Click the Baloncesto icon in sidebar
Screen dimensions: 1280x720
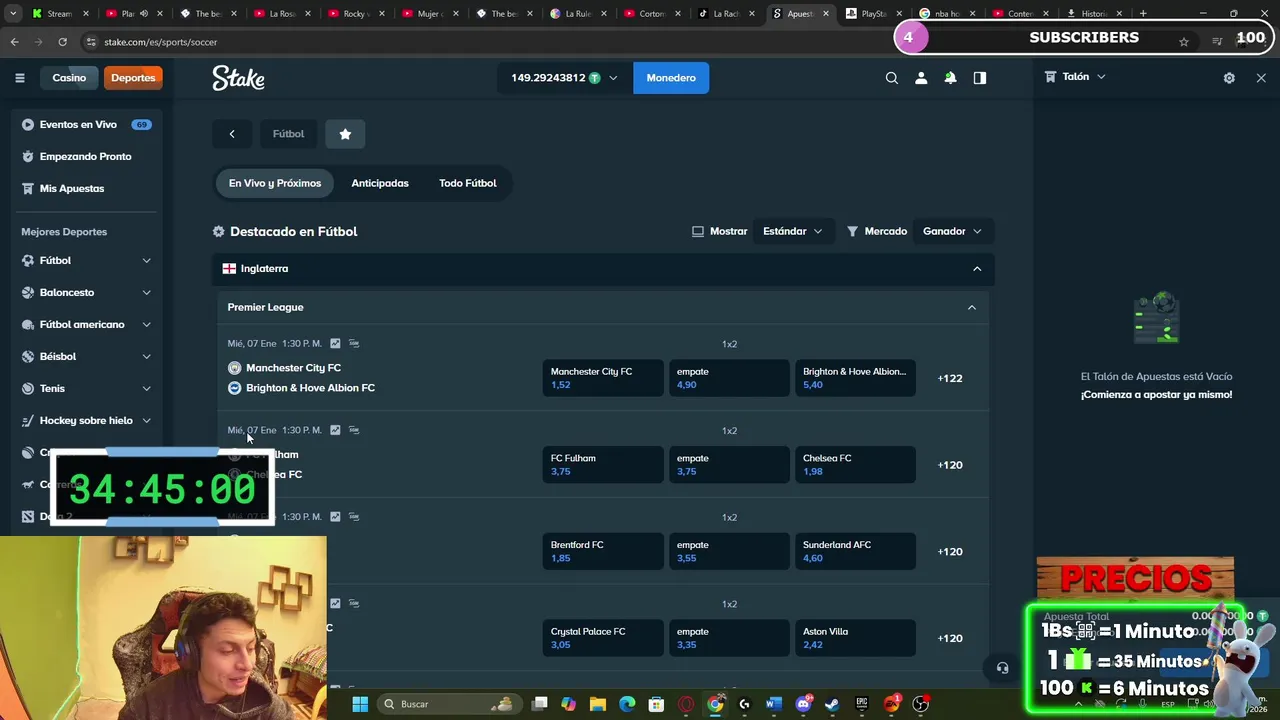[28, 292]
